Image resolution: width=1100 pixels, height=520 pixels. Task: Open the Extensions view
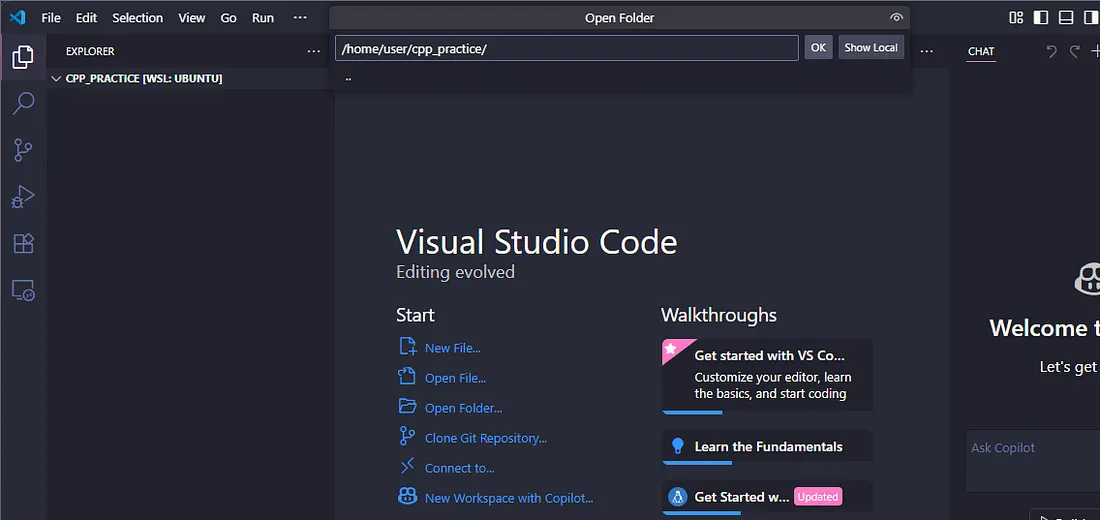[23, 244]
